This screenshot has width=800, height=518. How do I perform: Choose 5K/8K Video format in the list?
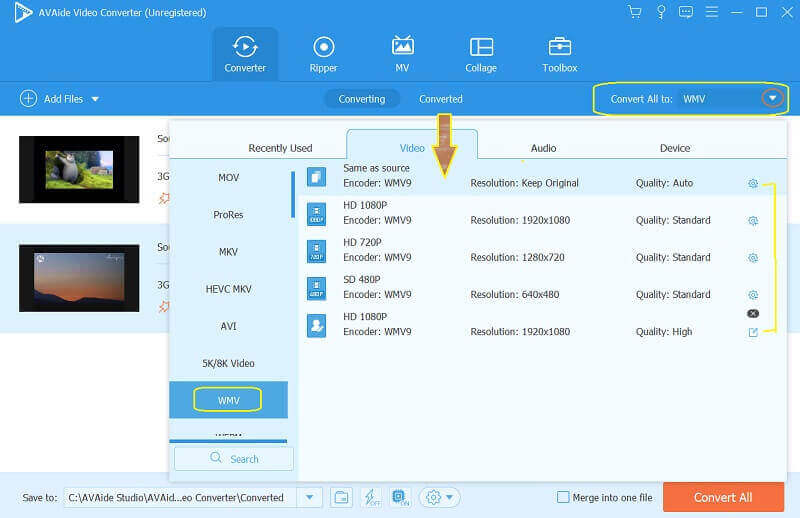coord(229,363)
